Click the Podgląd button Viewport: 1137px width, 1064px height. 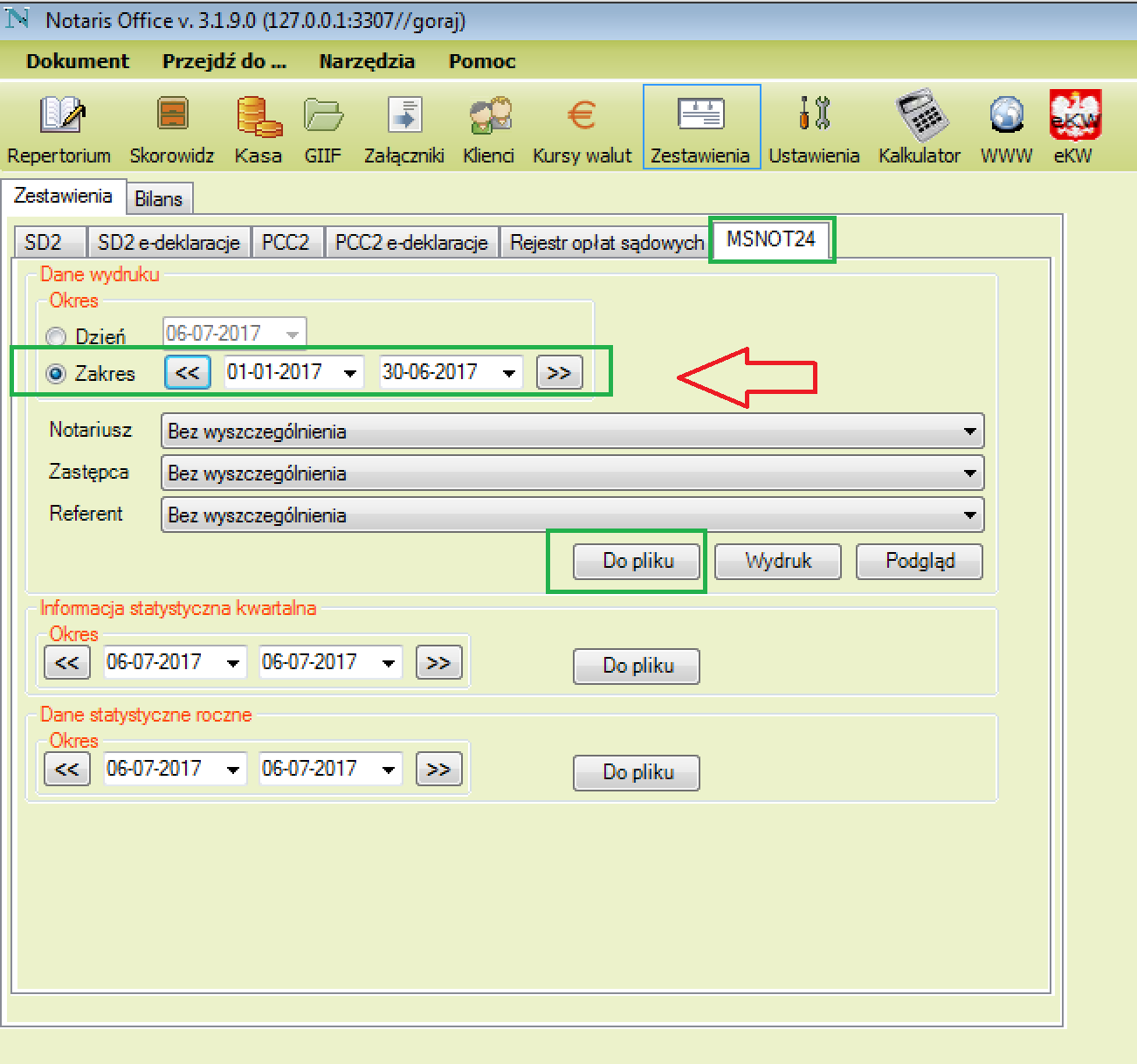(920, 562)
